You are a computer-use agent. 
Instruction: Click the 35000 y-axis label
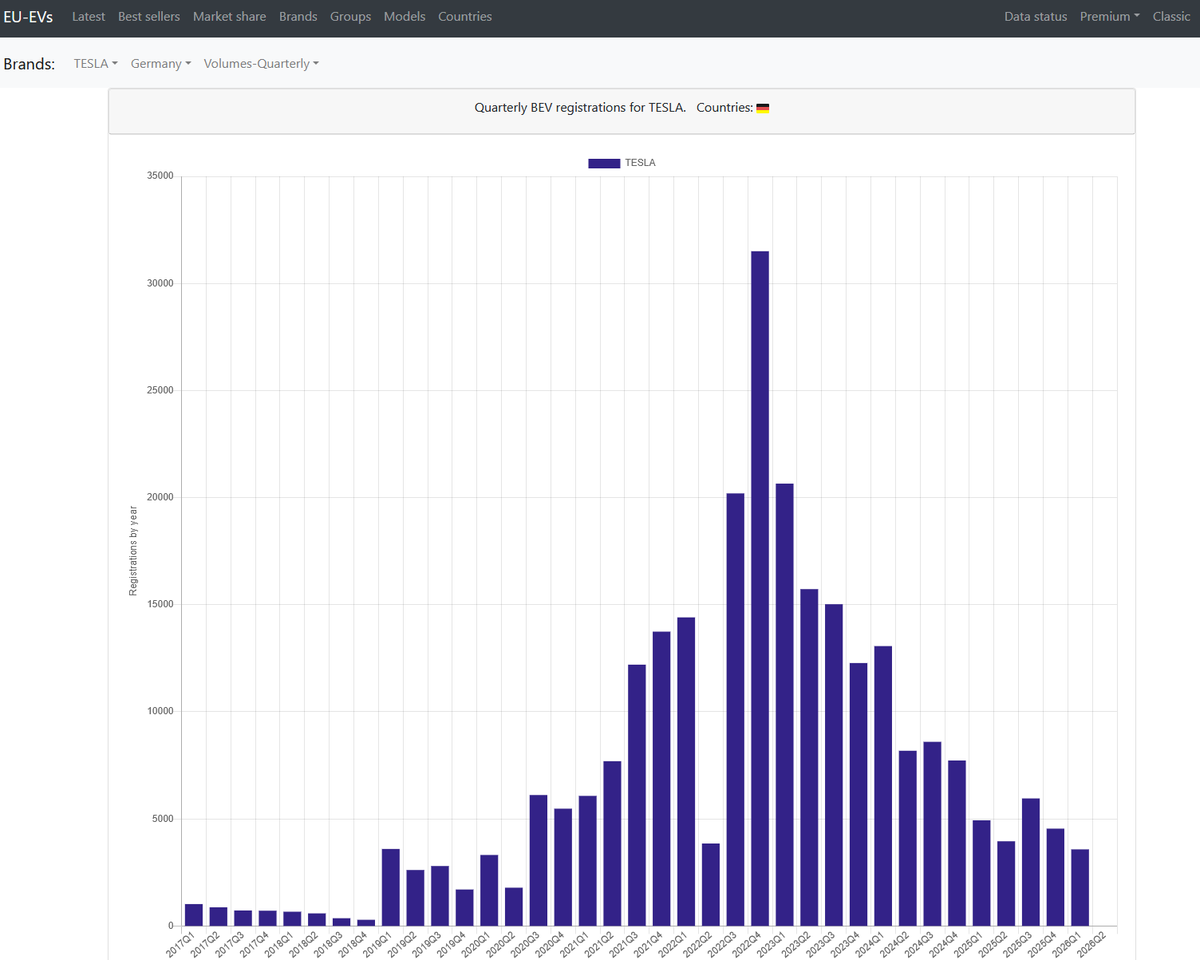coord(160,176)
